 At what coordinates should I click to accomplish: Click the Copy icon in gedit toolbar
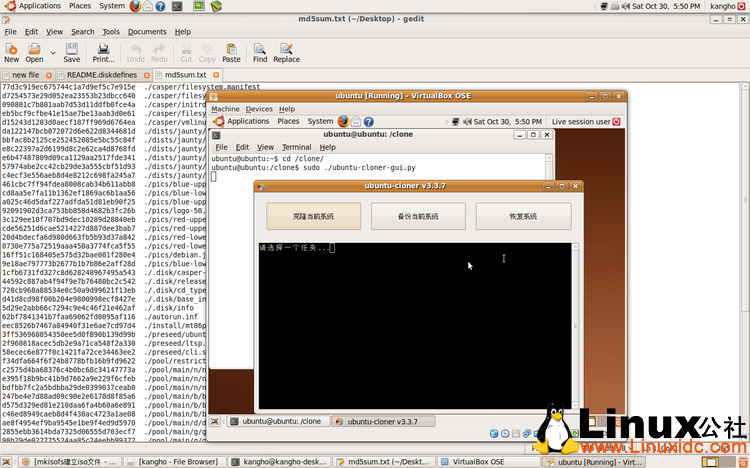pyautogui.click(x=207, y=53)
